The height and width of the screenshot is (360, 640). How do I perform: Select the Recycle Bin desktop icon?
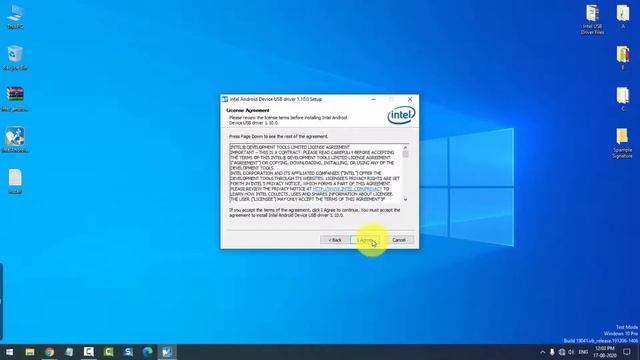click(15, 57)
